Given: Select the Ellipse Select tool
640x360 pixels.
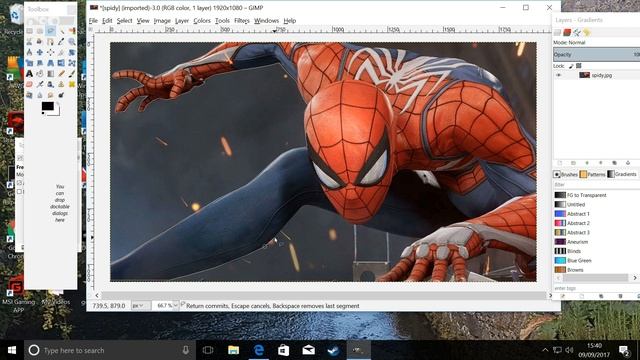Looking at the screenshot, I should point(40,31).
